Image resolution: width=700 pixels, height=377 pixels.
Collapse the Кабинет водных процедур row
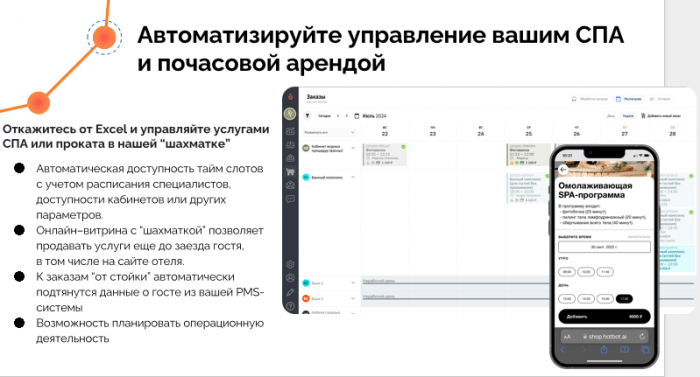353,148
